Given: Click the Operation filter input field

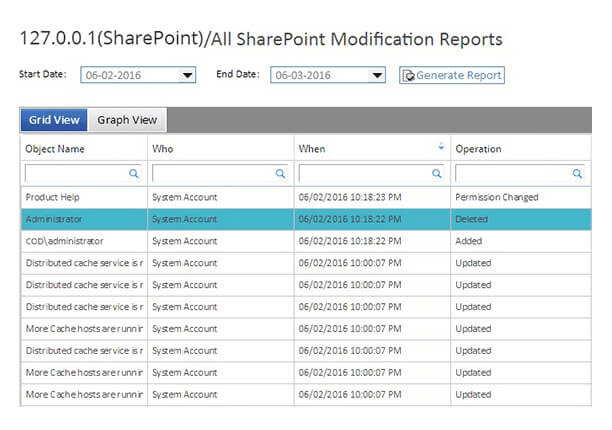Looking at the screenshot, I should pyautogui.click(x=520, y=174).
